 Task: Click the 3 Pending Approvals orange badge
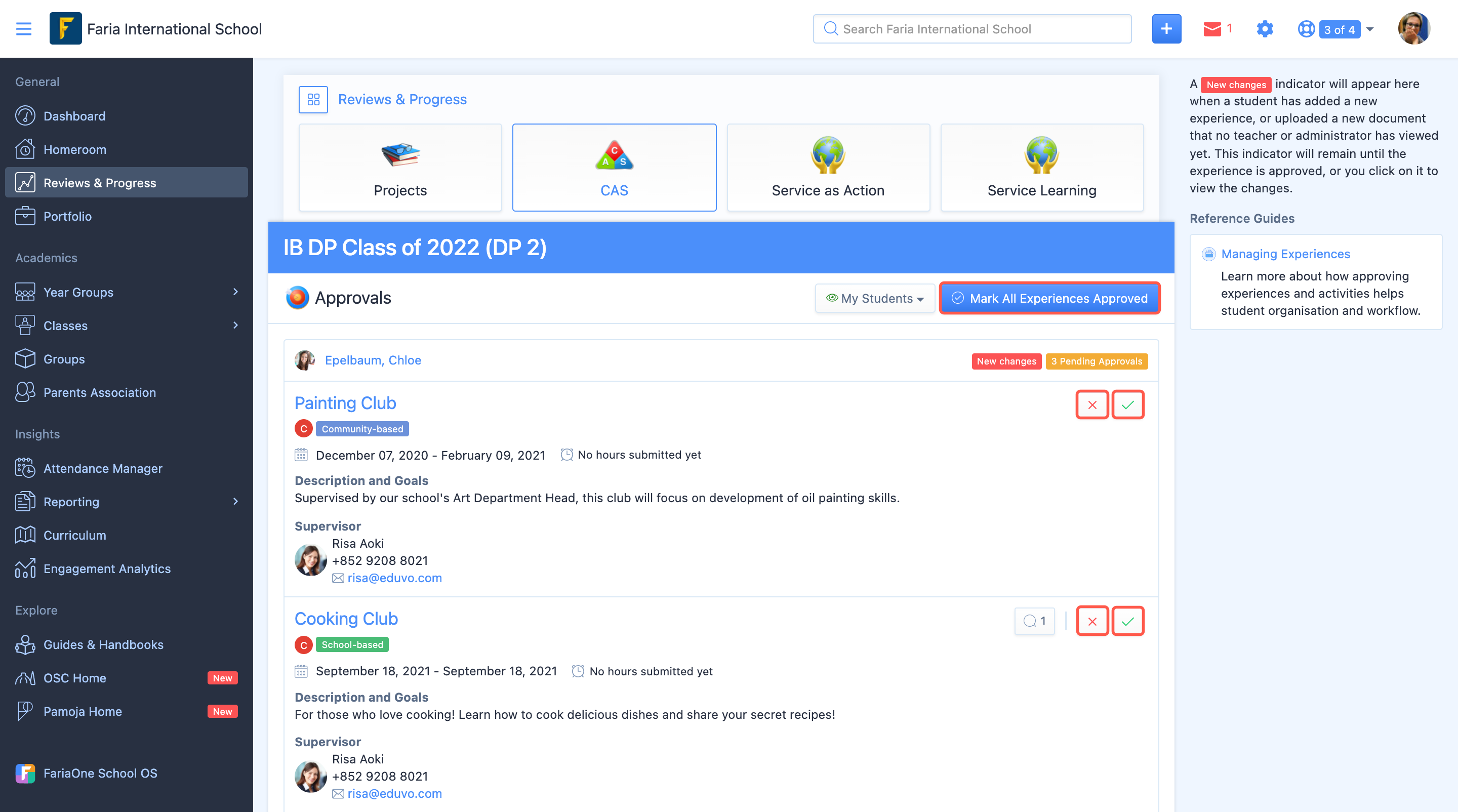pos(1097,361)
